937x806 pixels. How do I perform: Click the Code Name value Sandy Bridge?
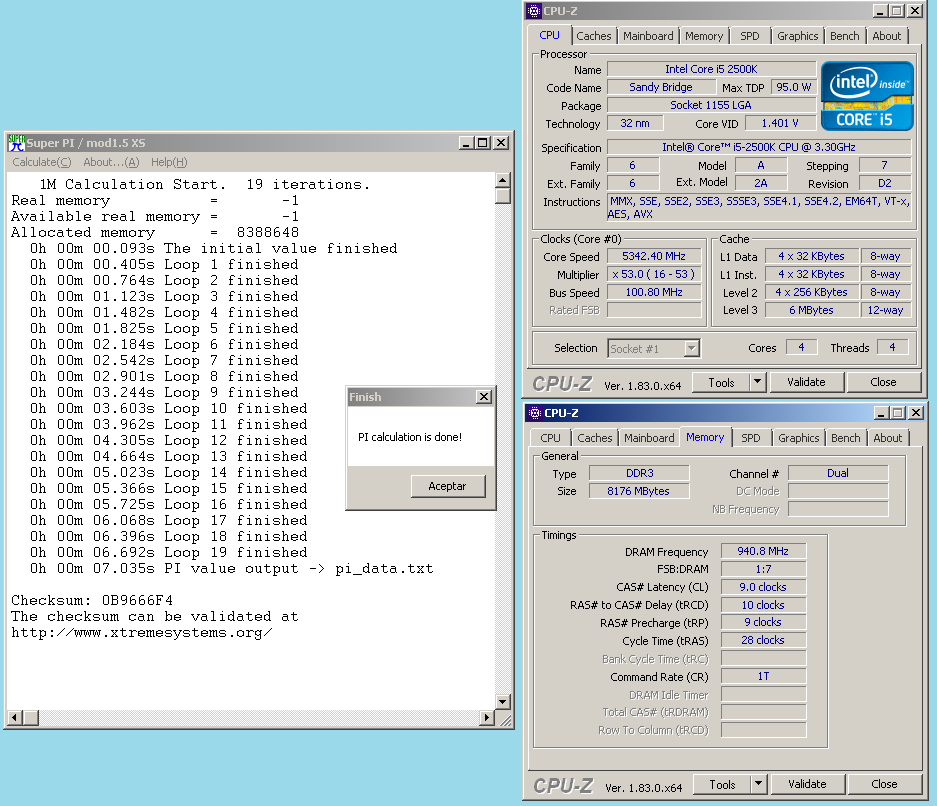661,87
